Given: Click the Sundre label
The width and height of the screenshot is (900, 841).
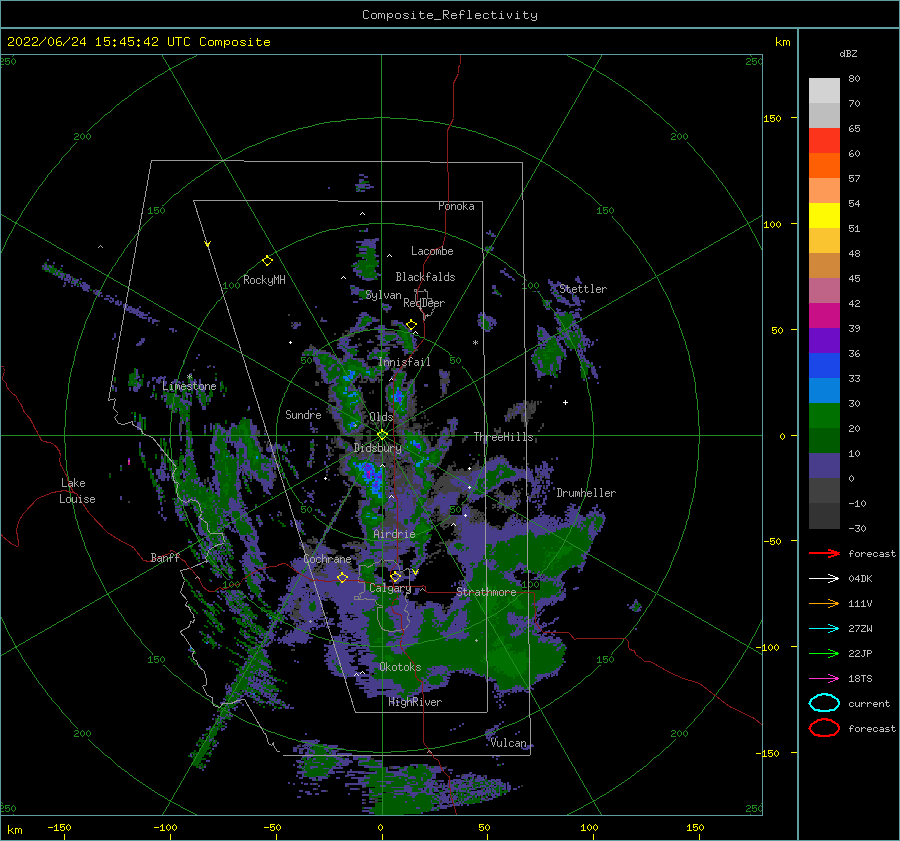Looking at the screenshot, I should (x=303, y=414).
